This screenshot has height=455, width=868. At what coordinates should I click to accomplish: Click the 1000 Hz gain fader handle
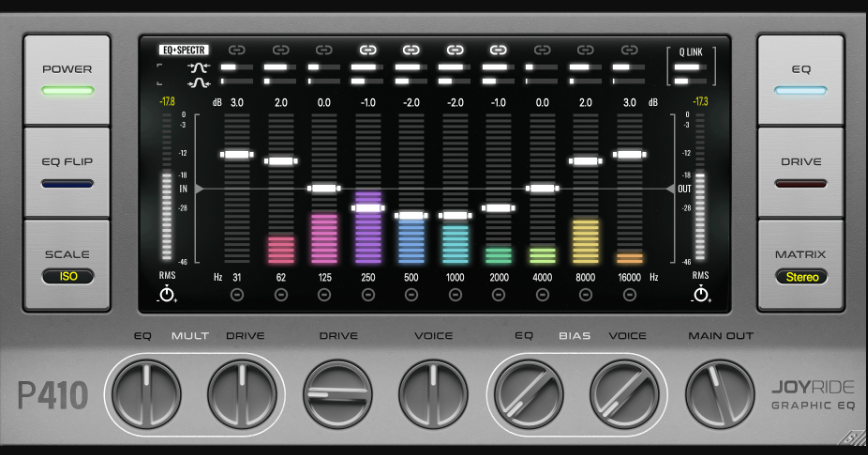click(455, 215)
